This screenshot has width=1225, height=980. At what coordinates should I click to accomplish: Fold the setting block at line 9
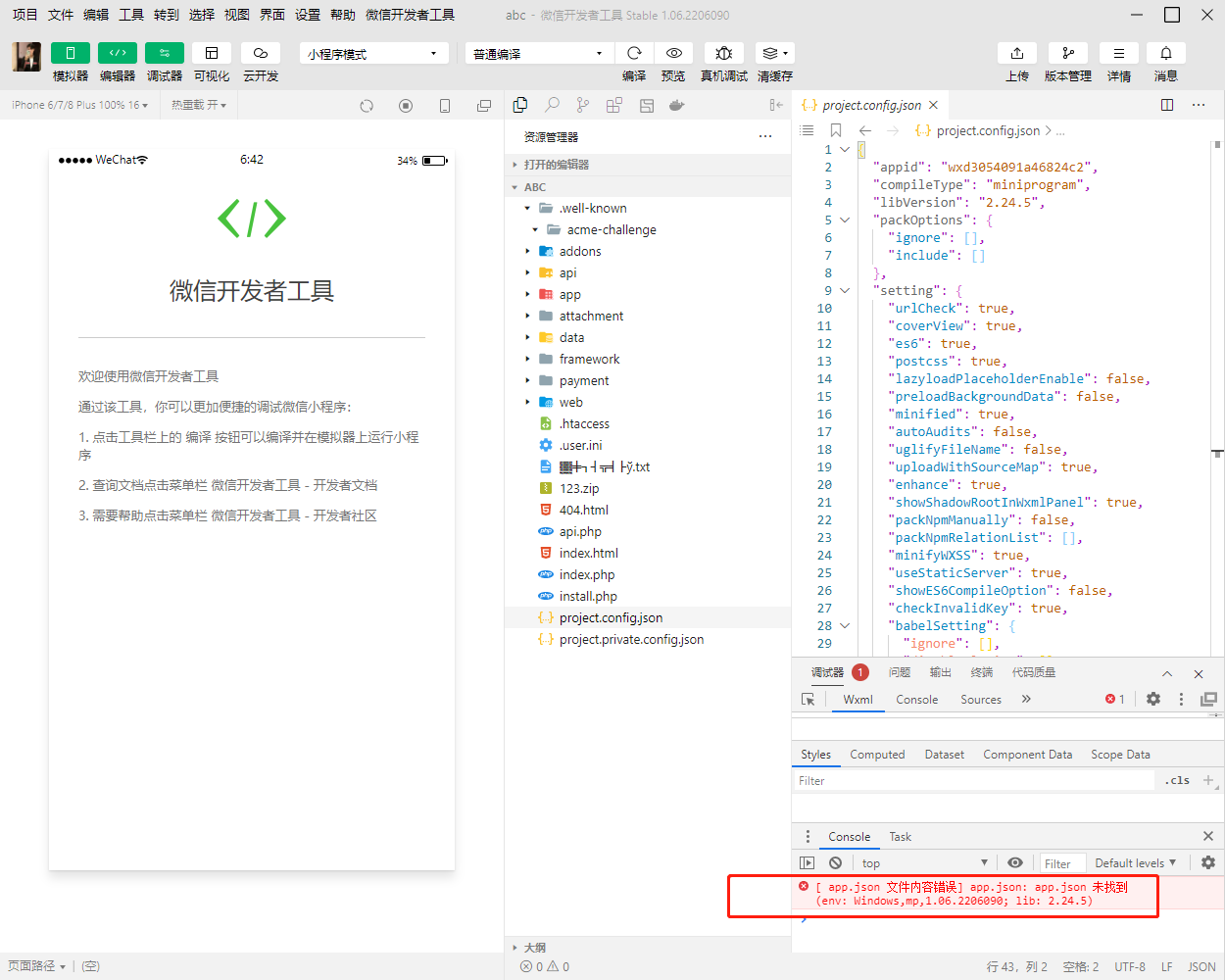click(x=845, y=291)
